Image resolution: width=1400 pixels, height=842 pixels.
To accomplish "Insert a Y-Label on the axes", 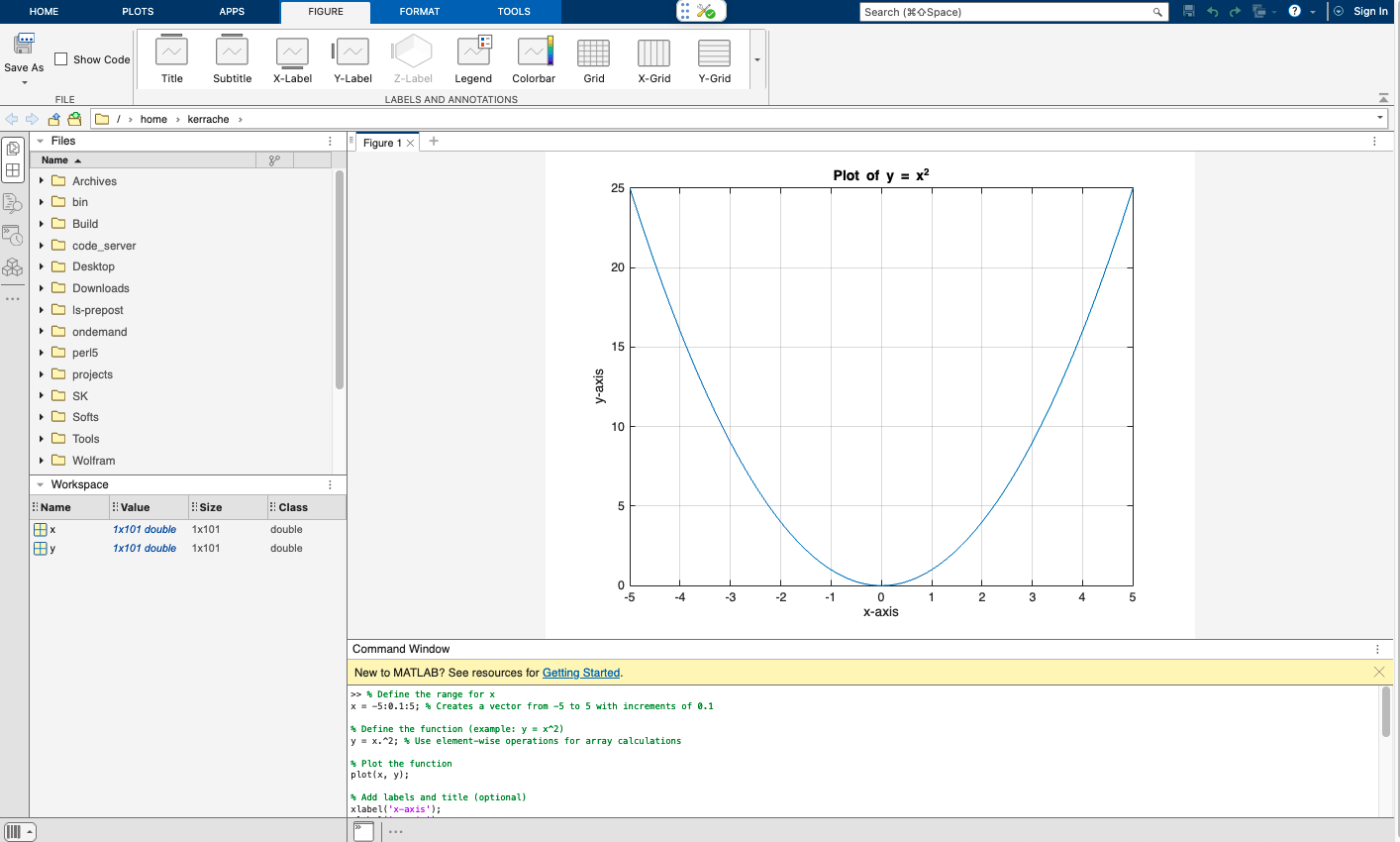I will click(x=352, y=59).
